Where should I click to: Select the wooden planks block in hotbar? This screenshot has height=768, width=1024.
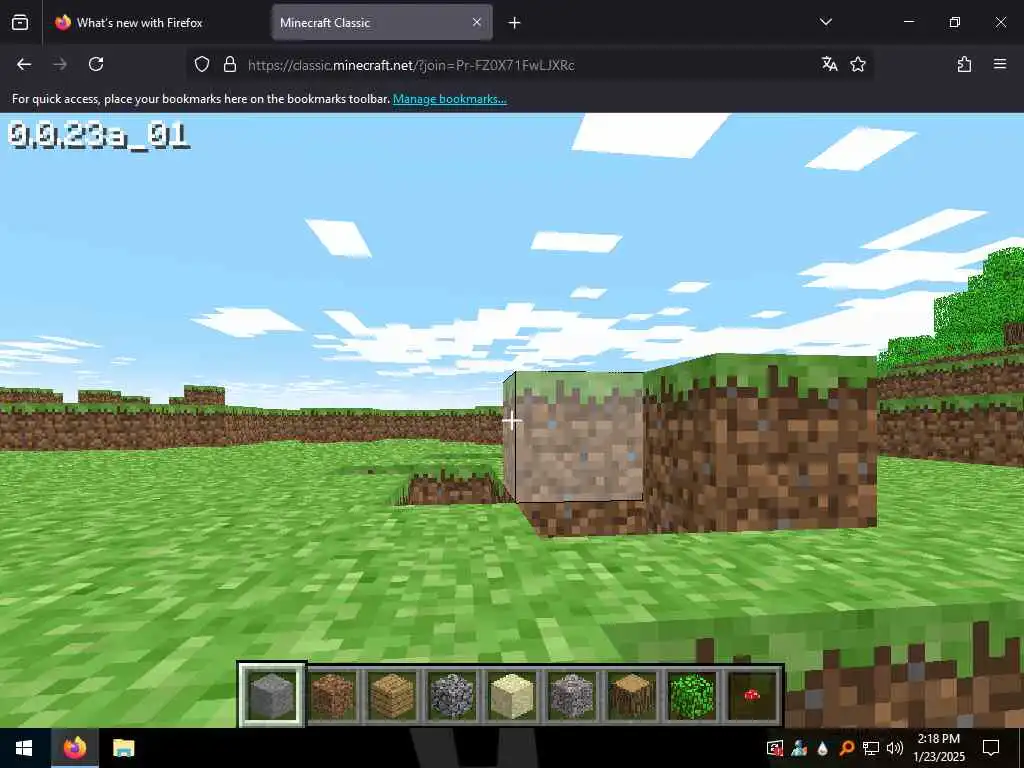click(x=392, y=696)
